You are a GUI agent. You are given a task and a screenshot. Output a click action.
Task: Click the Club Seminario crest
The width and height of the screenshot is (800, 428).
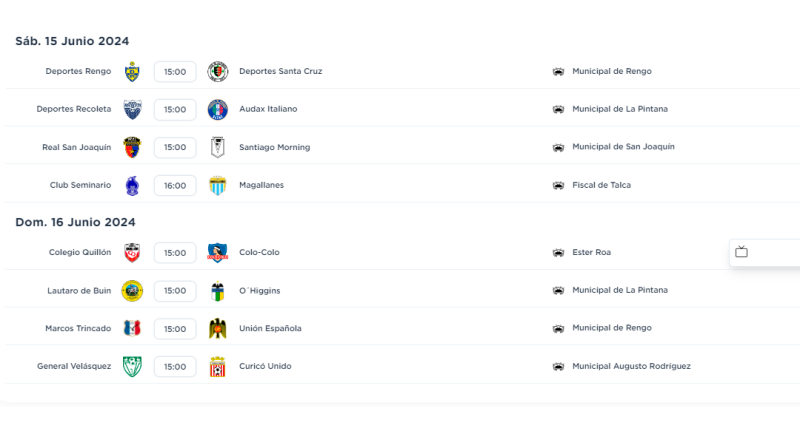[132, 185]
